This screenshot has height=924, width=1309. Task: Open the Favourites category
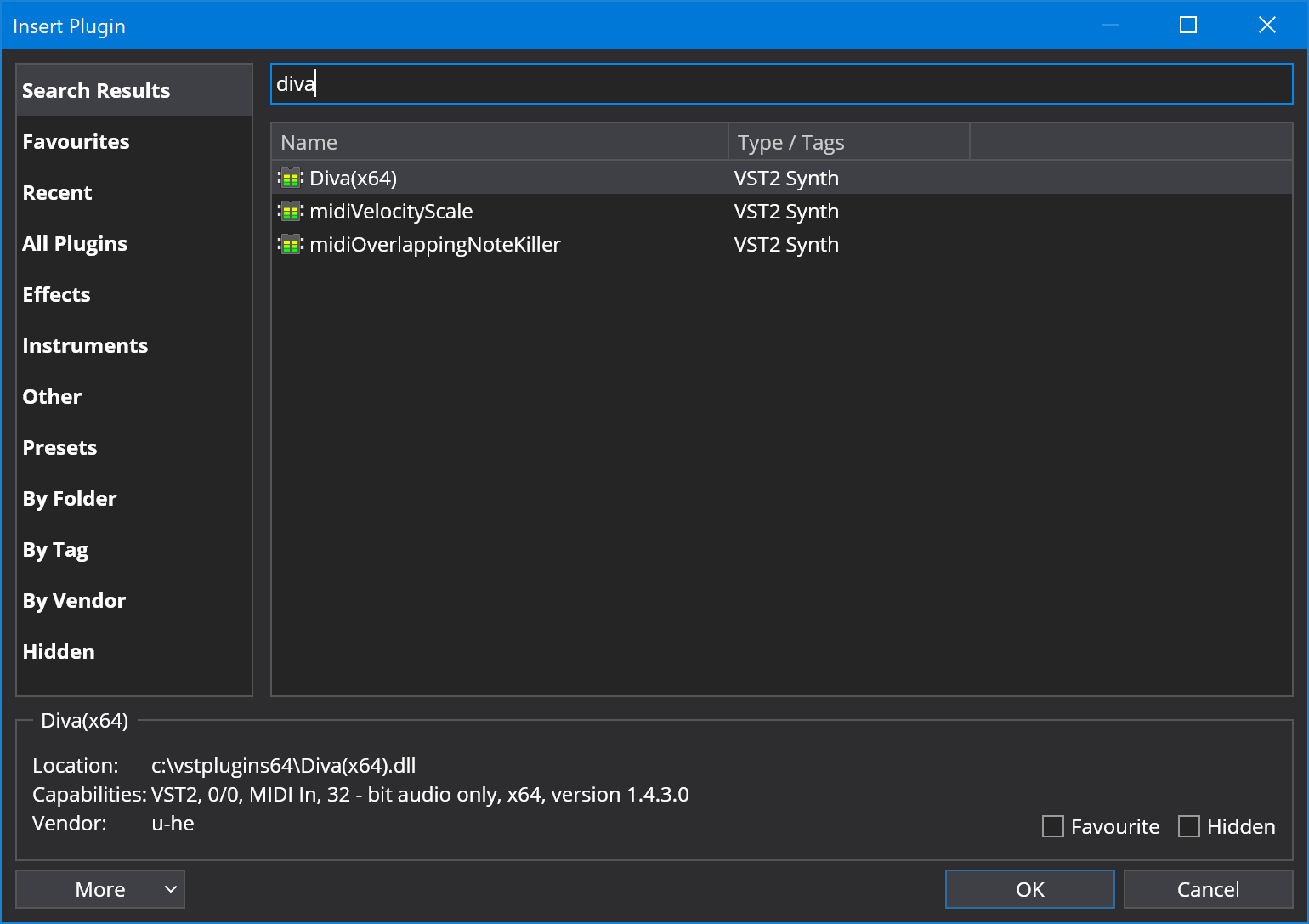134,141
